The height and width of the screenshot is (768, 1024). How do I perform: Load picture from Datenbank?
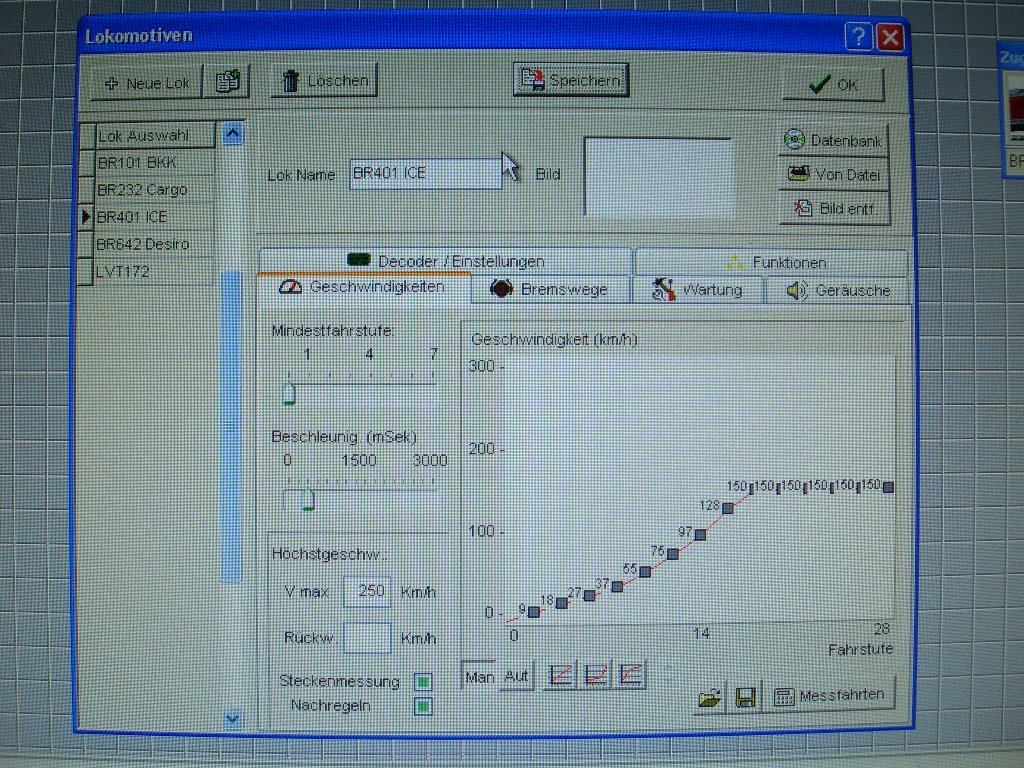pyautogui.click(x=834, y=141)
